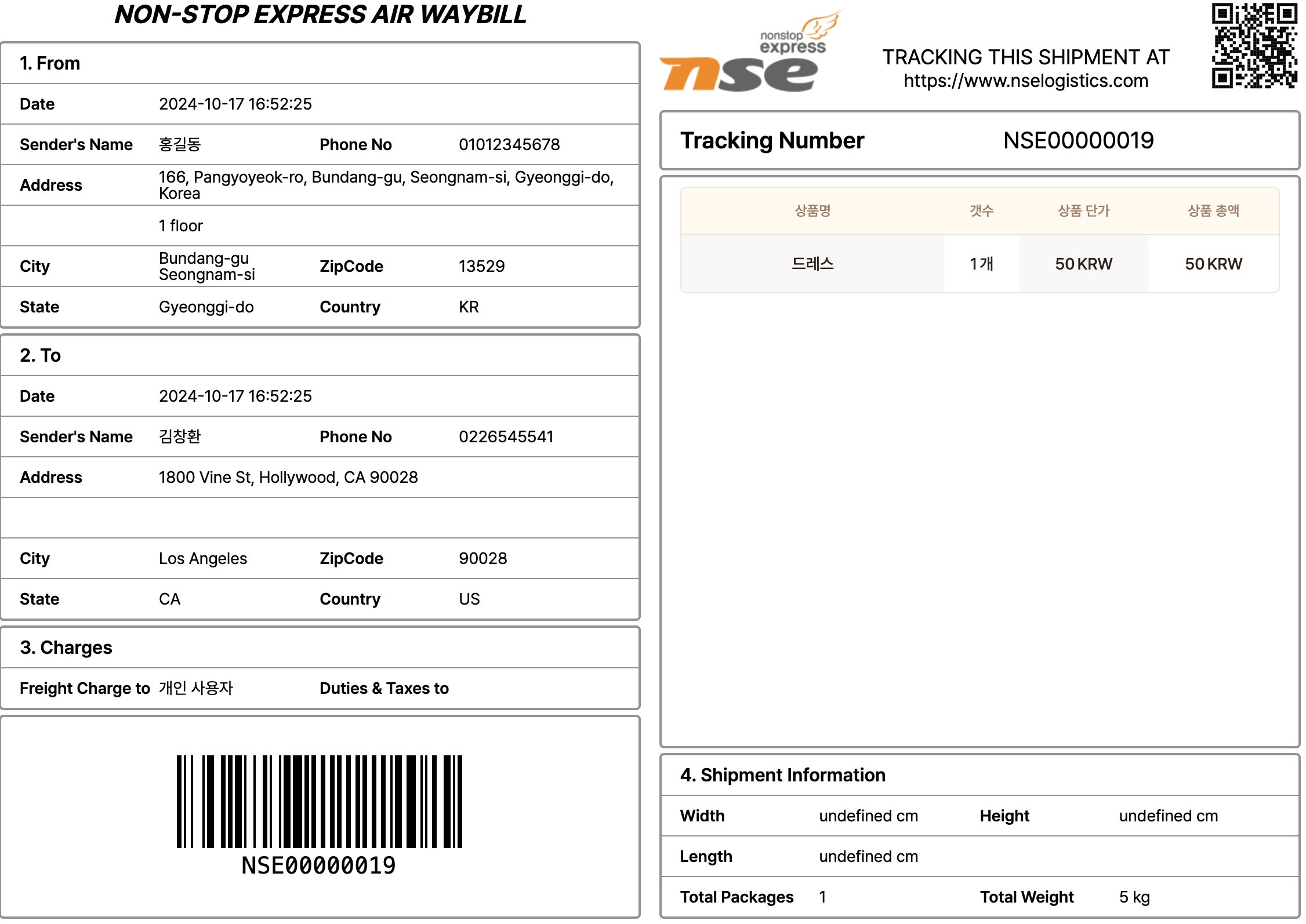The width and height of the screenshot is (1306, 924).
Task: Click the 4. Shipment Information header
Action: point(782,775)
